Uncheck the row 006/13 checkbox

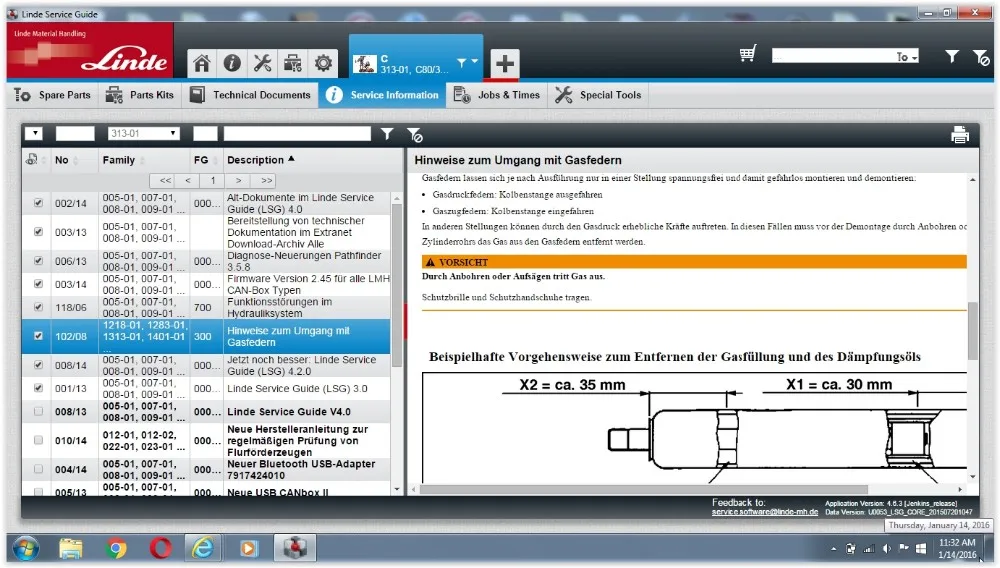pyautogui.click(x=38, y=261)
